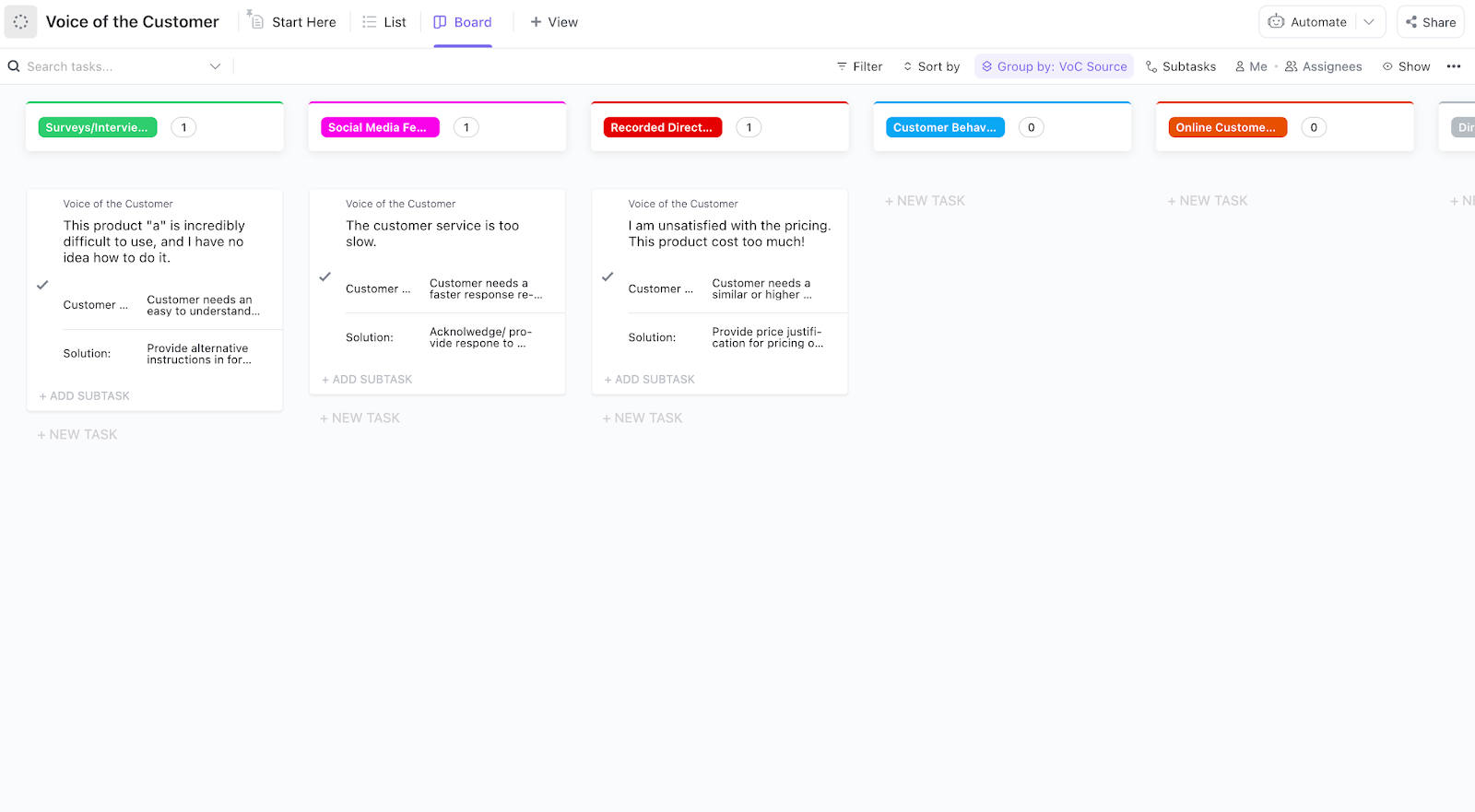Expand the Automate dropdown arrow
The height and width of the screenshot is (812, 1475).
pyautogui.click(x=1369, y=22)
